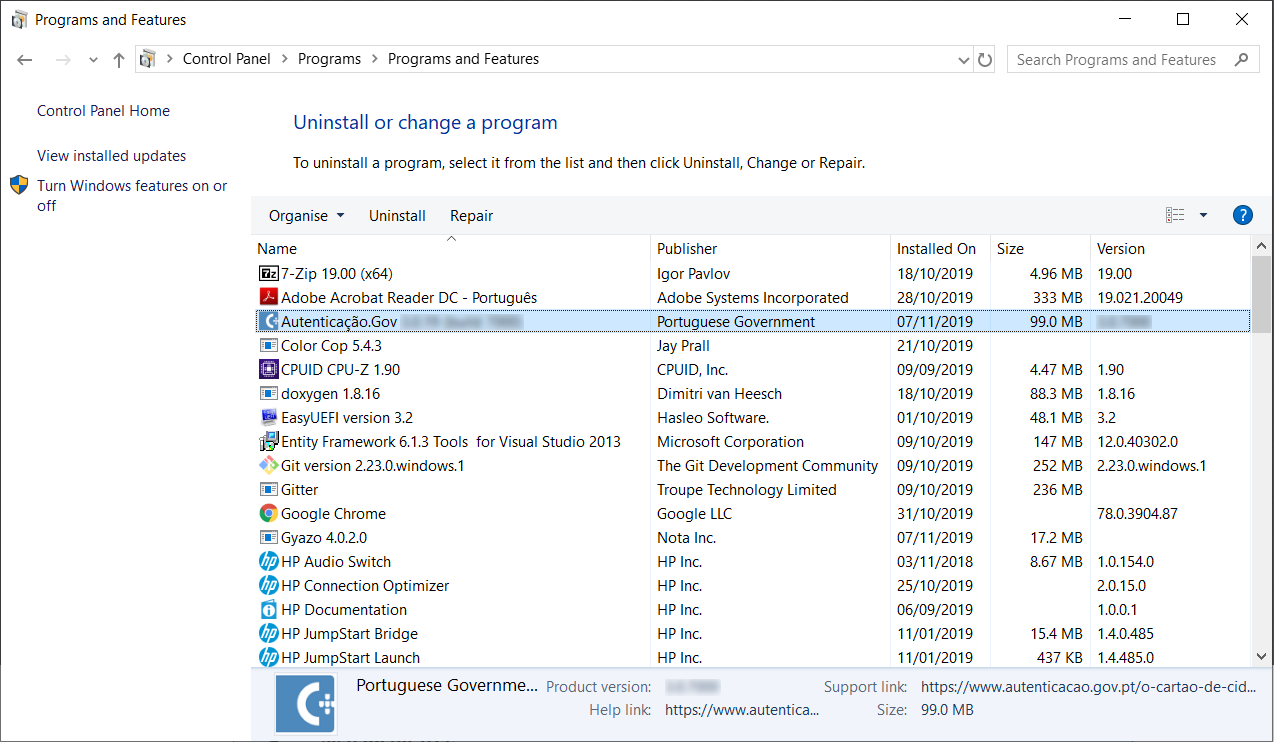Open help with blue question mark icon
The width and height of the screenshot is (1274, 742).
(1242, 215)
